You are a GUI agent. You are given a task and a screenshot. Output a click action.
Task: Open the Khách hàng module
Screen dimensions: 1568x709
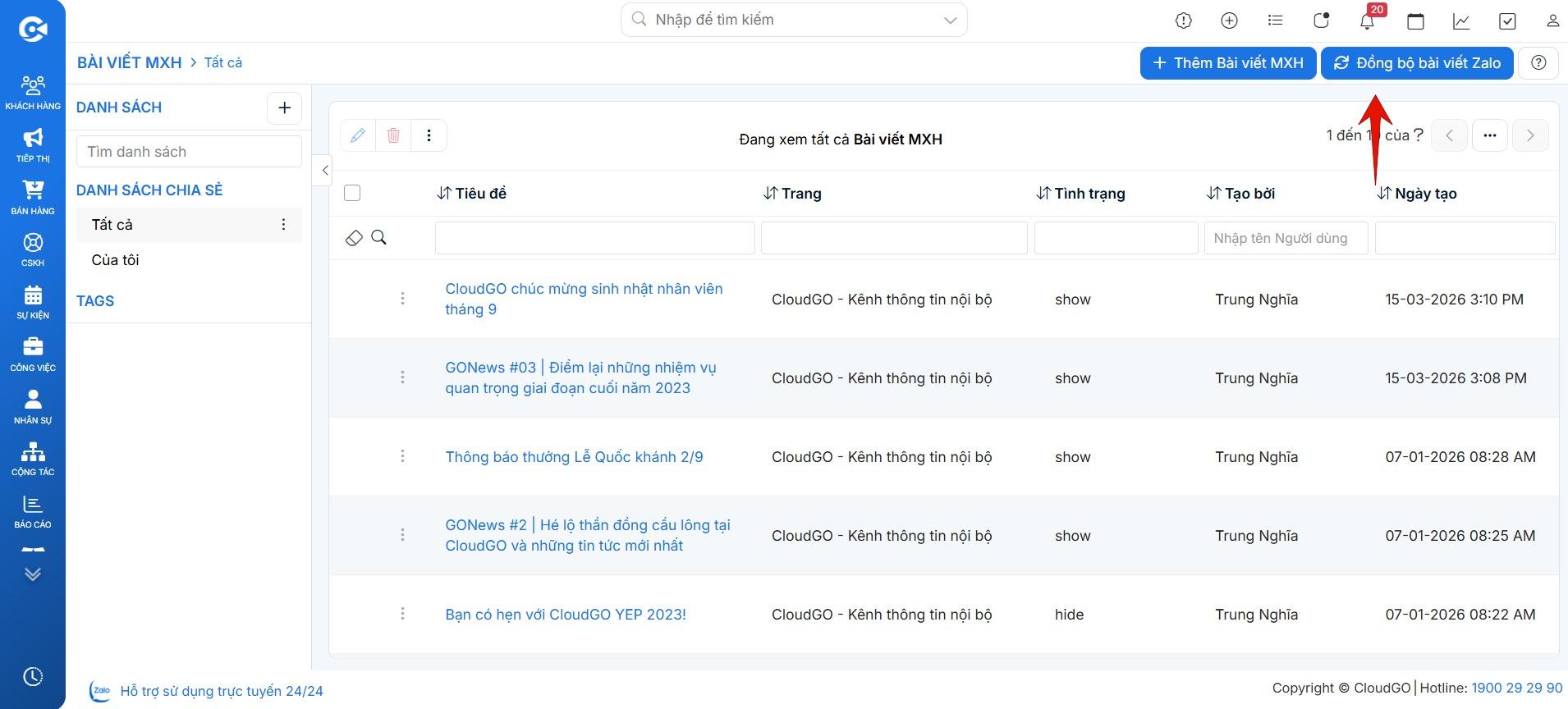tap(33, 93)
